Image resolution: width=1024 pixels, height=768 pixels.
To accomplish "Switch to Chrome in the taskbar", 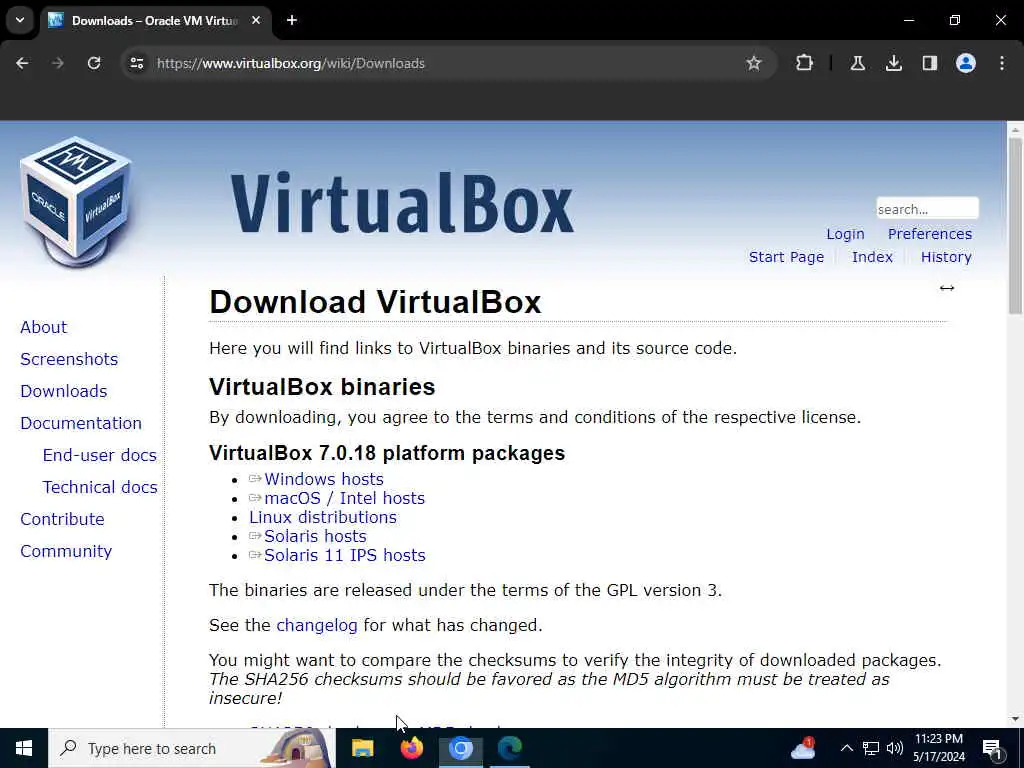I will point(460,748).
